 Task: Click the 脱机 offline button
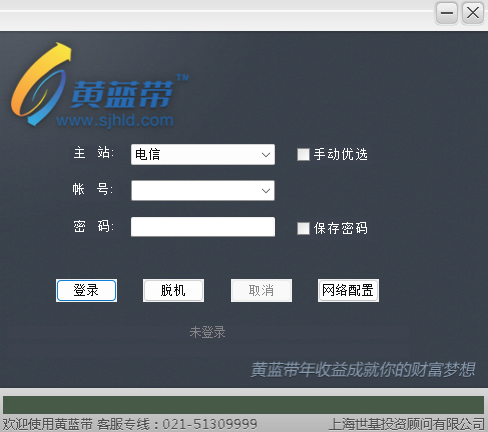(173, 290)
